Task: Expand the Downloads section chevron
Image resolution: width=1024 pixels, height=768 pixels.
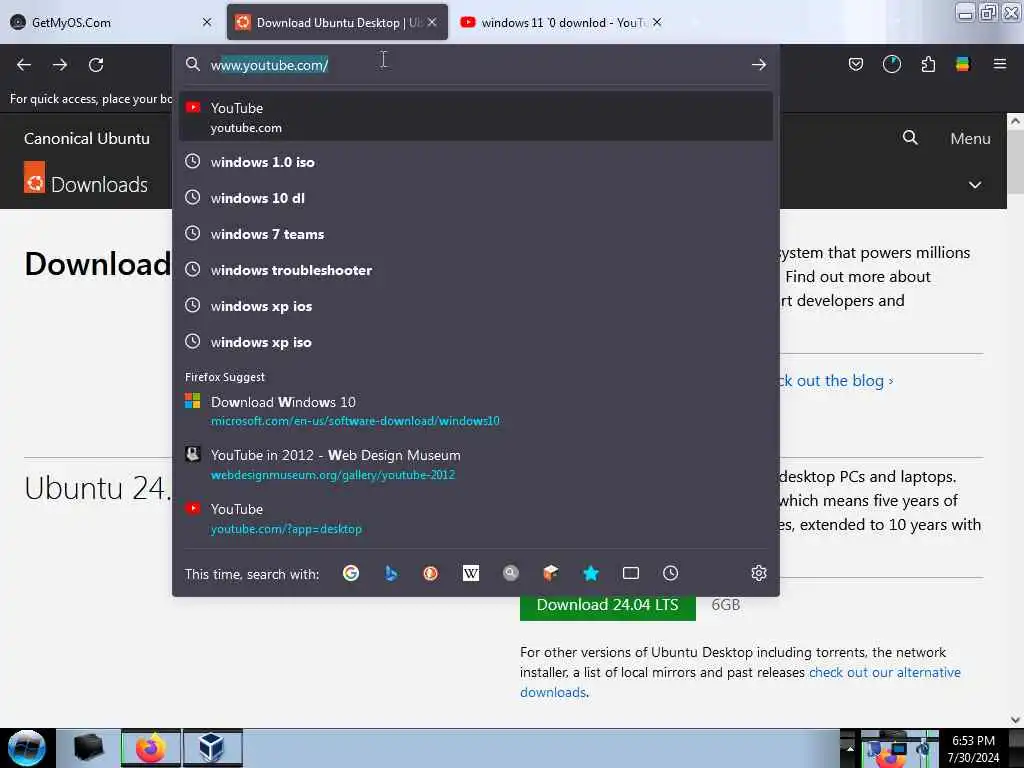Action: click(975, 185)
